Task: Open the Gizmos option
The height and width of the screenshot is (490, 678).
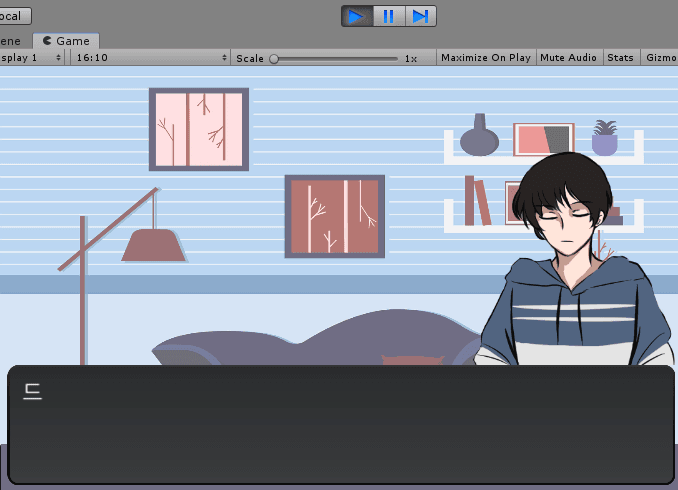Action: 659,58
